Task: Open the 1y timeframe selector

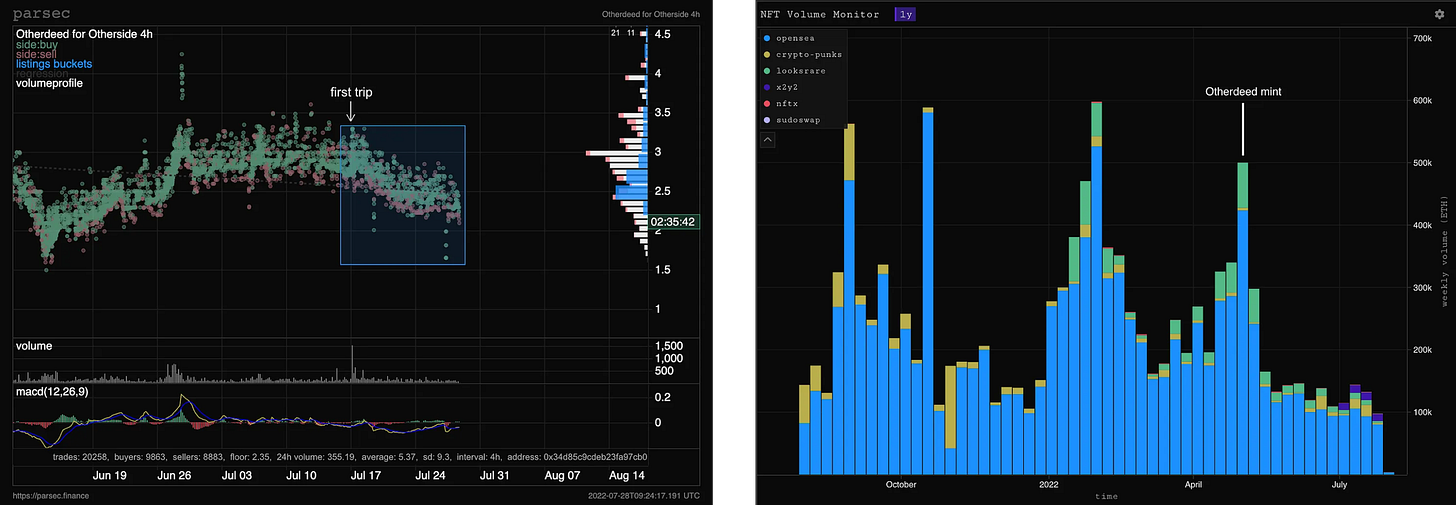Action: click(904, 14)
